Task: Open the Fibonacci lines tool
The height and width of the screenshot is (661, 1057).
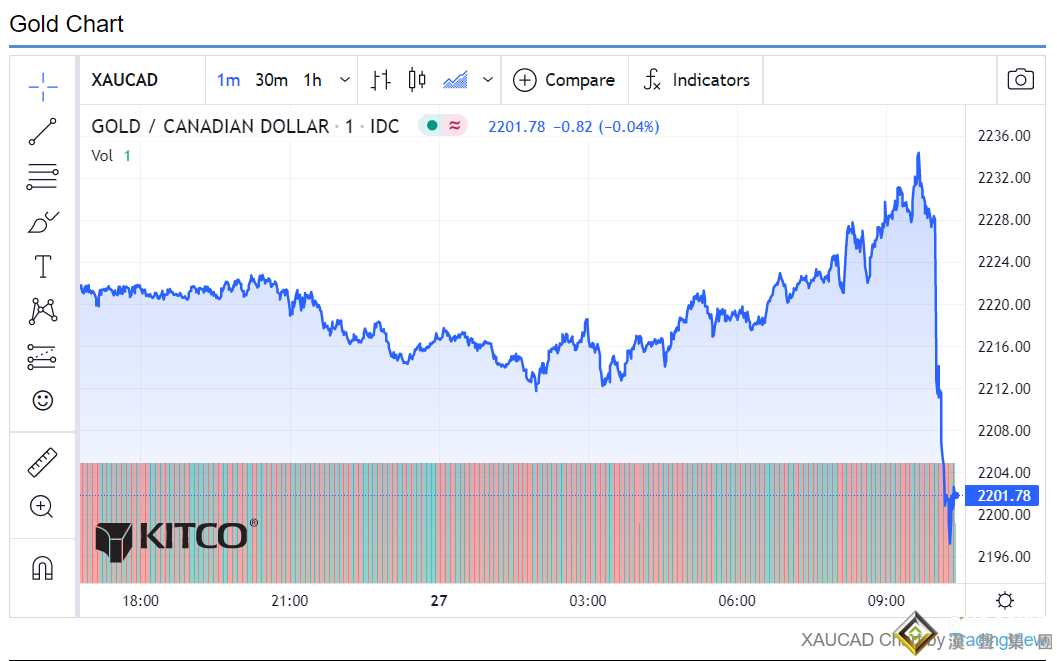Action: (x=43, y=177)
